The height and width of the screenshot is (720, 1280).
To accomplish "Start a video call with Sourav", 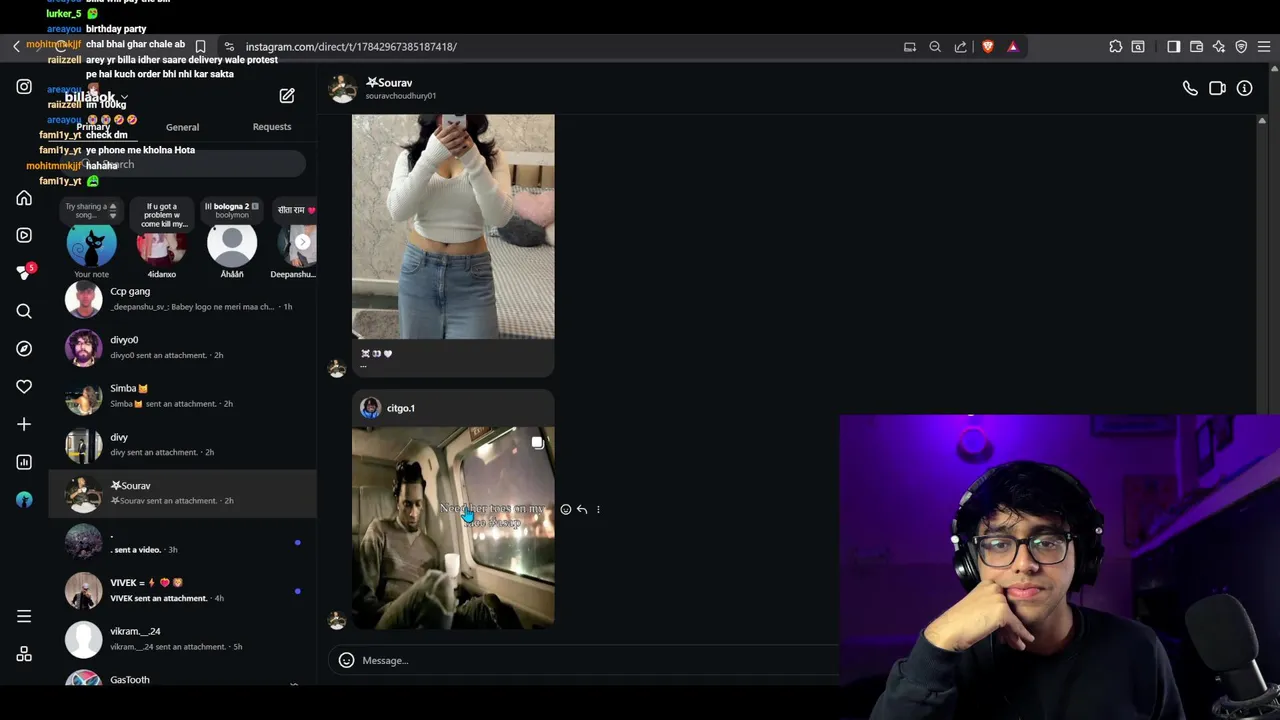I will point(1217,89).
